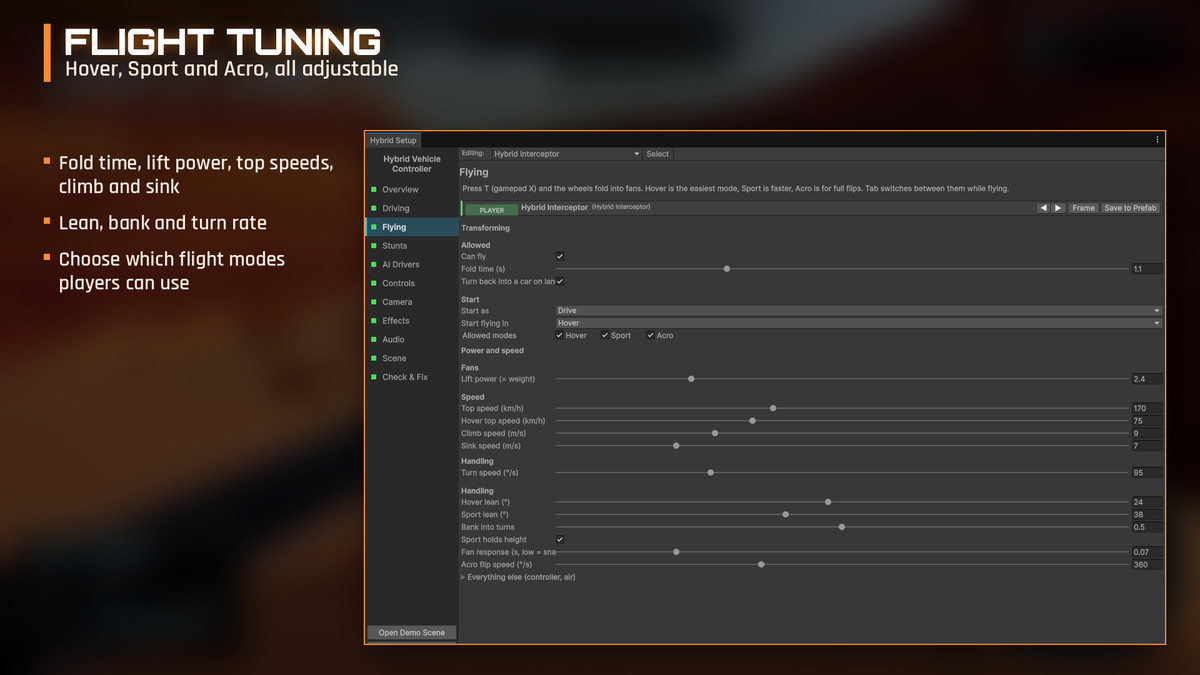Click the Hover lean slider handle
The height and width of the screenshot is (675, 1200).
(828, 502)
